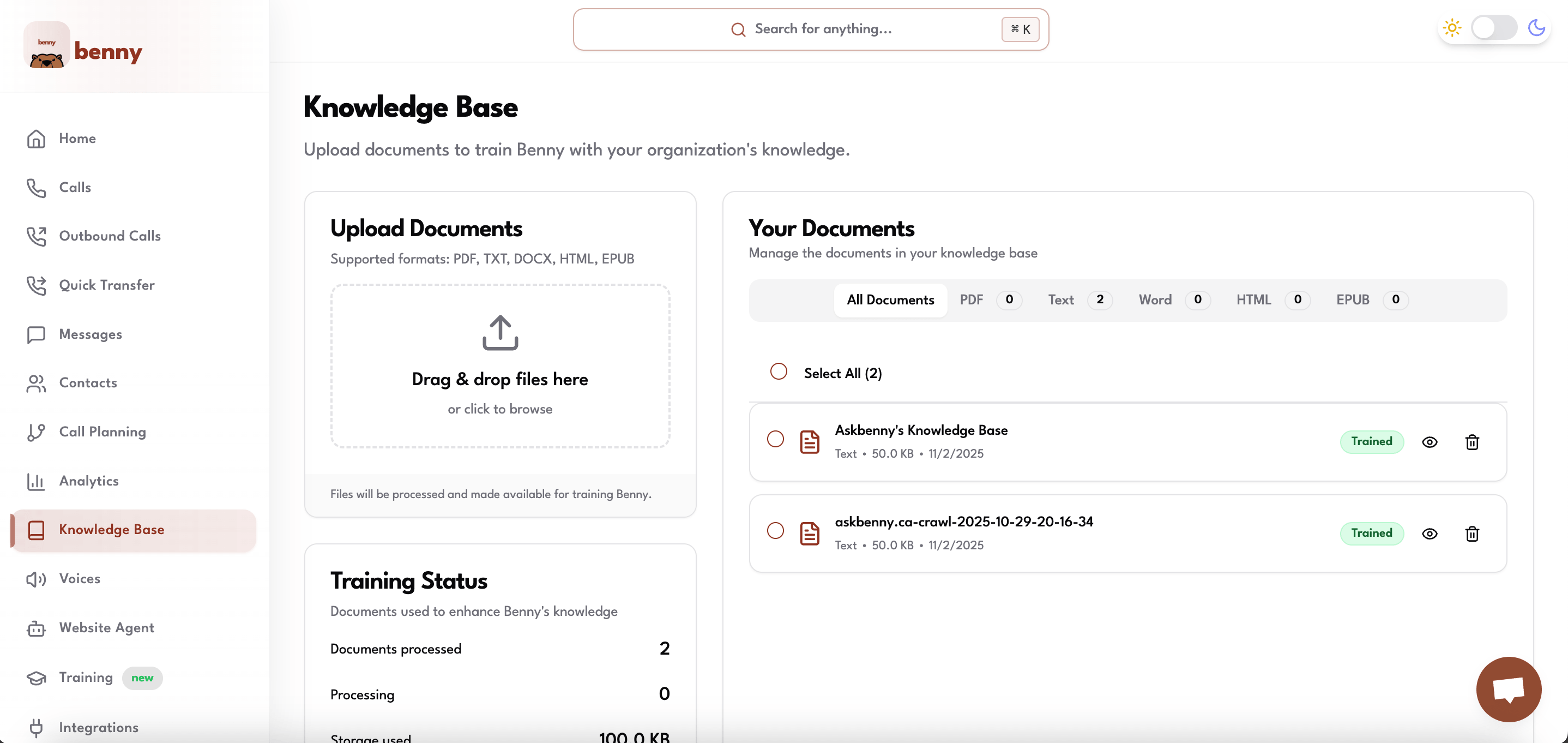1568x743 pixels.
Task: Check the Select All (2) circle
Action: pyautogui.click(x=779, y=371)
